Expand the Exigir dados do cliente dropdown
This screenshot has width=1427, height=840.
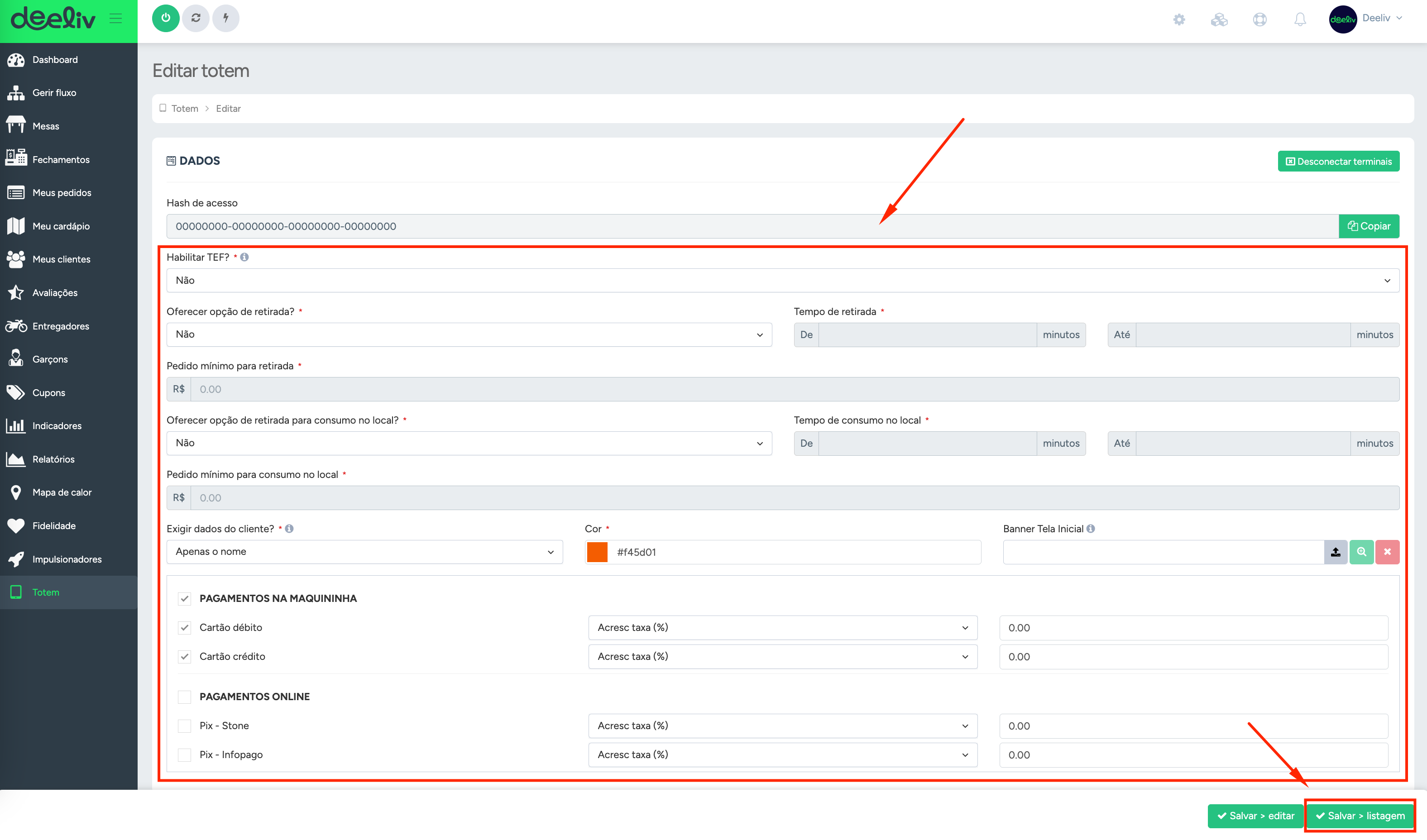tap(365, 552)
